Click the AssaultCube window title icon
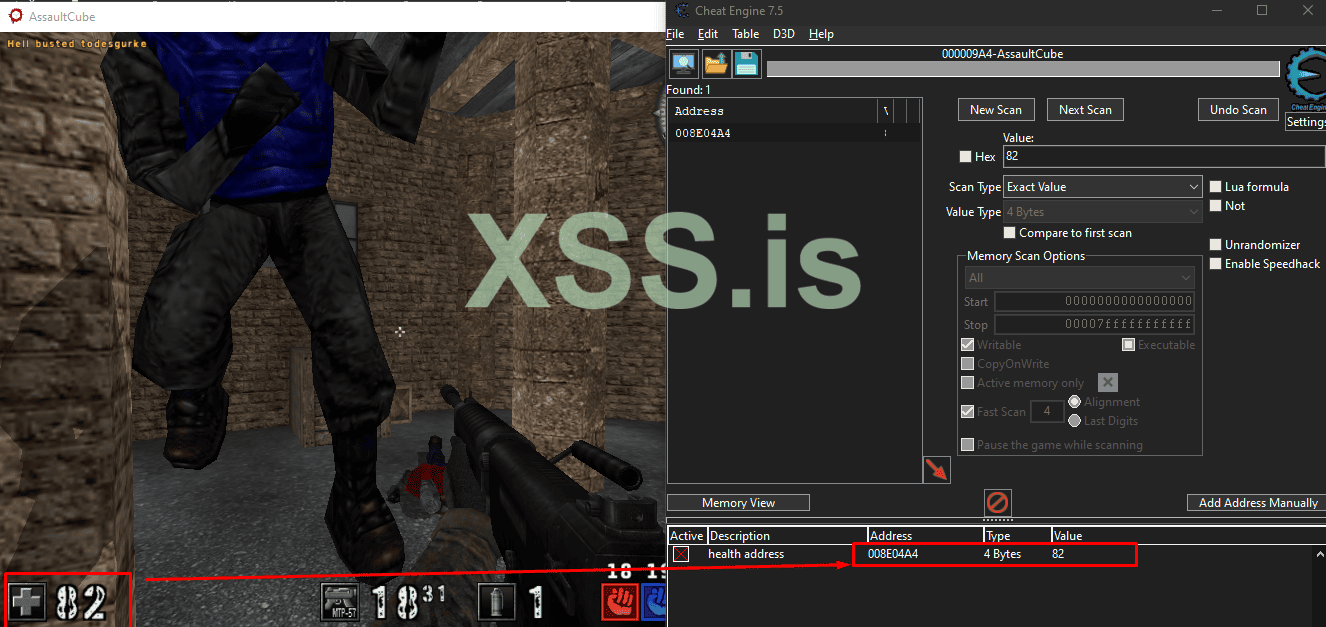The image size is (1326, 627). tap(15, 16)
